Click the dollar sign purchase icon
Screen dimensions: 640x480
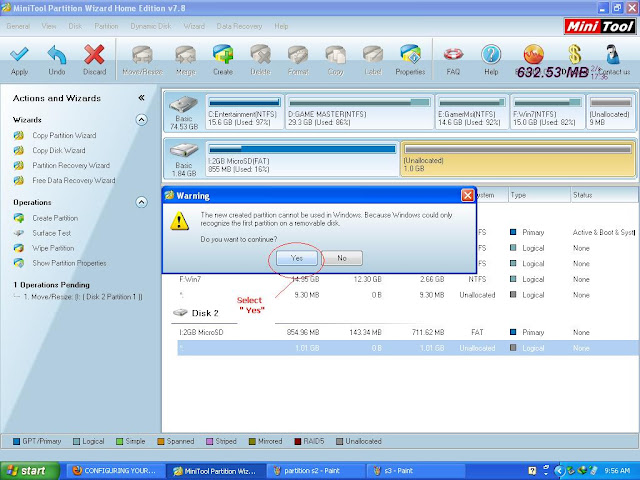(x=574, y=54)
